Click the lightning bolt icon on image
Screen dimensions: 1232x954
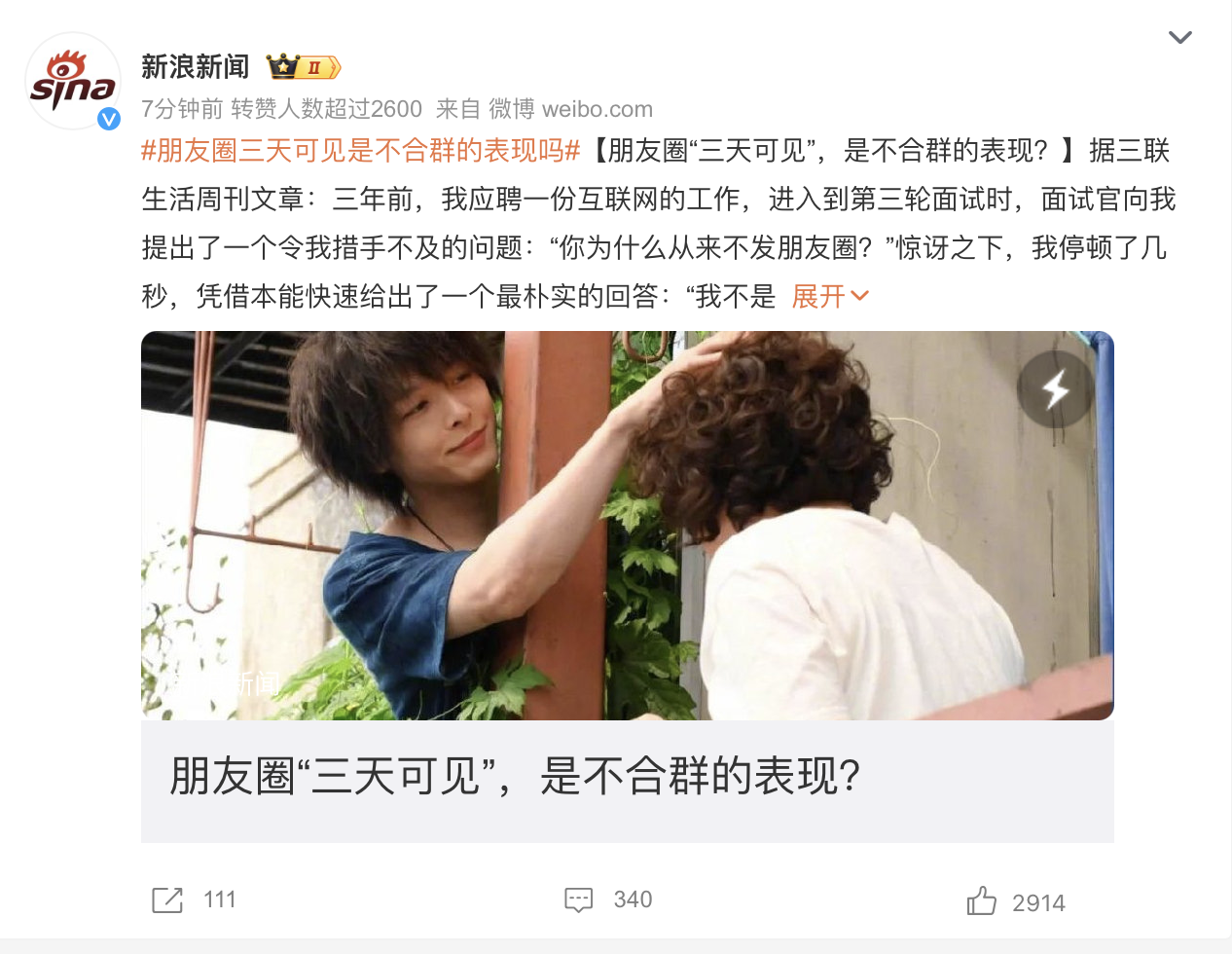click(1056, 389)
